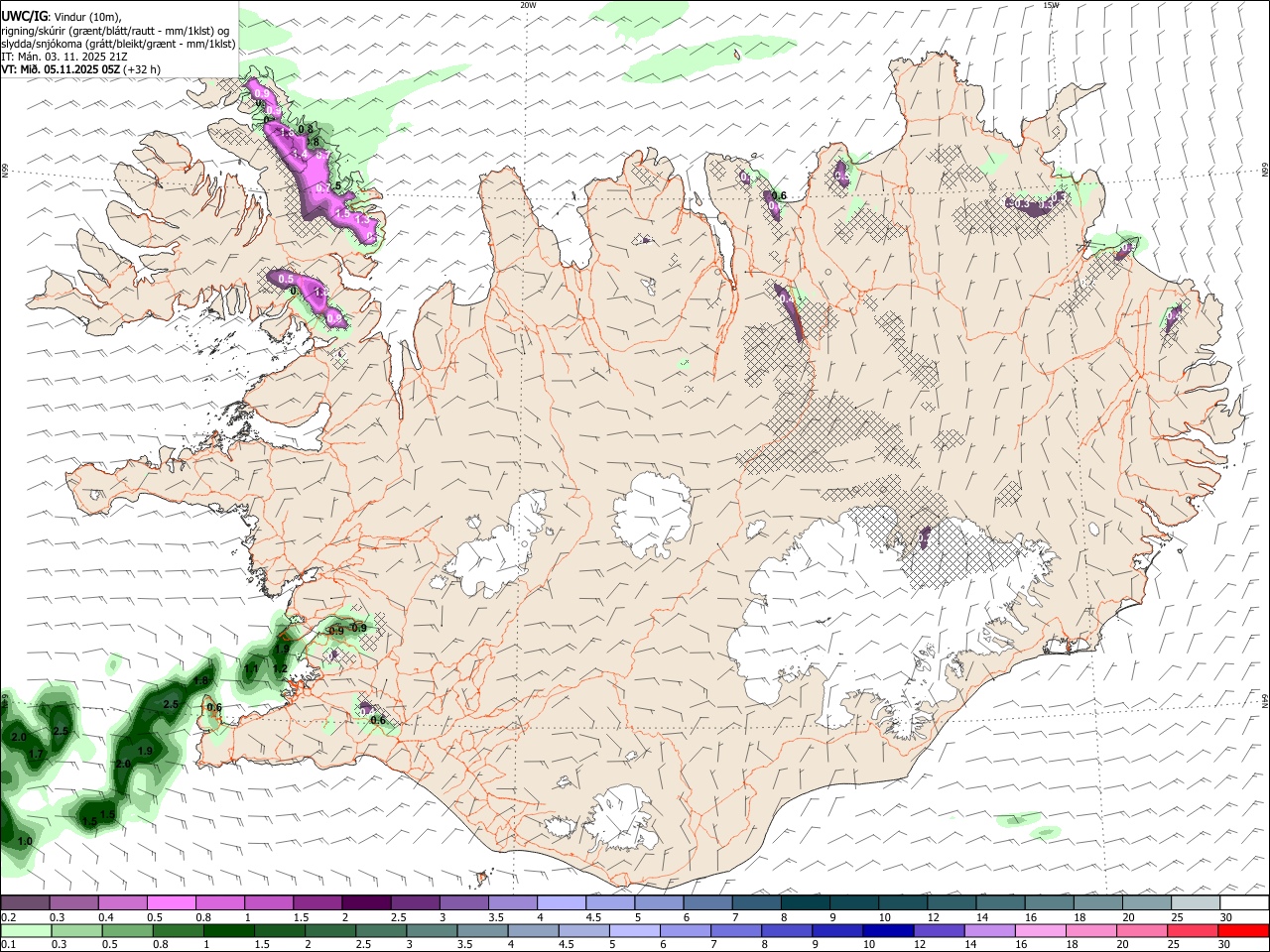The height and width of the screenshot is (952, 1270).
Task: Click the "rigning/skúrir" legend description line
Action: coord(115,31)
